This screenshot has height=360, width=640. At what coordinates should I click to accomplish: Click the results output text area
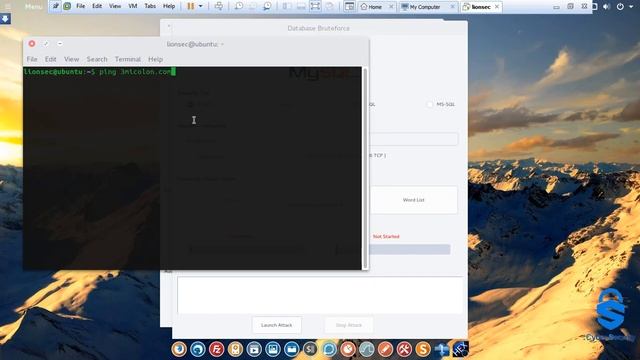click(320, 295)
